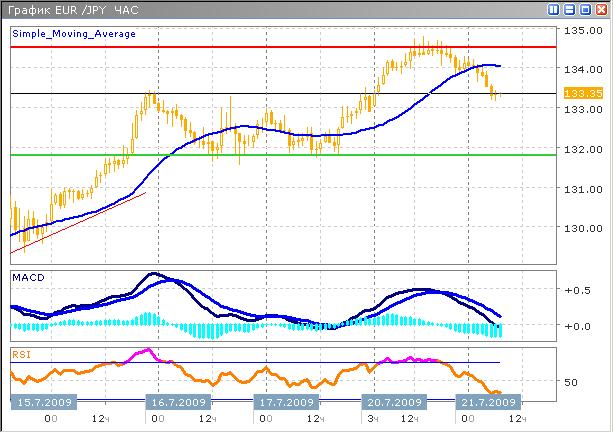613x432 pixels.
Task: Select the RSI indicator label
Action: click(x=22, y=354)
